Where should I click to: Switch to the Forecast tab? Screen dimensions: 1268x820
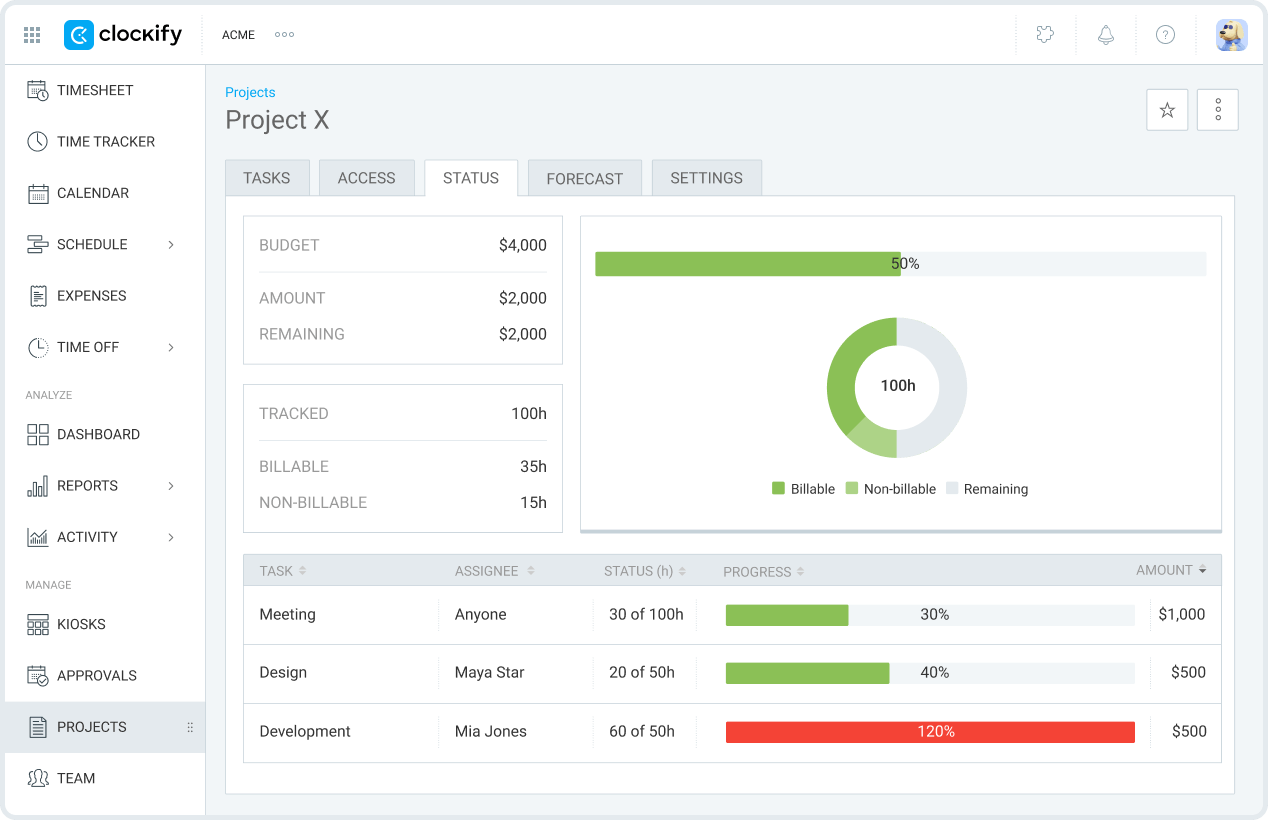click(x=584, y=177)
